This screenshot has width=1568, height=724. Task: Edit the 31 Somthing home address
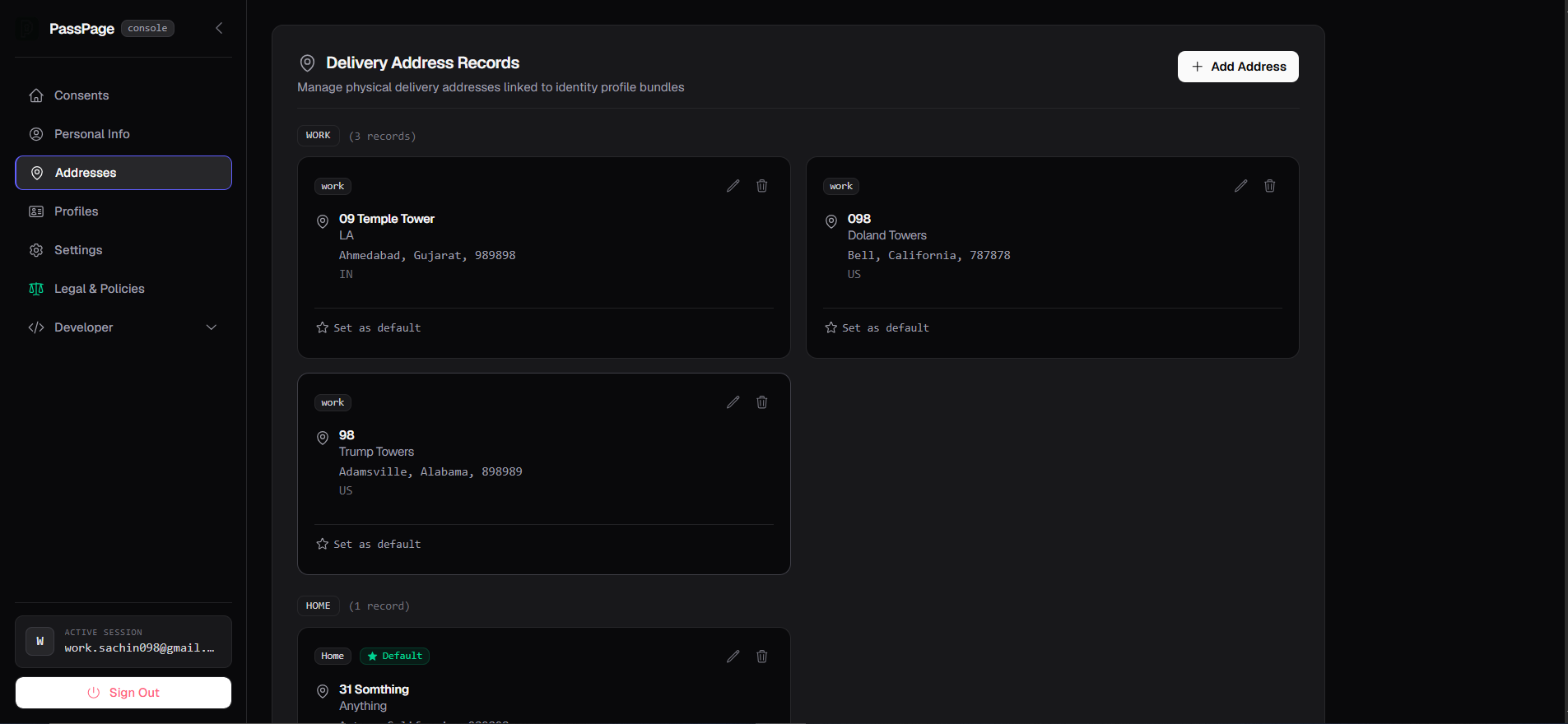pyautogui.click(x=733, y=657)
